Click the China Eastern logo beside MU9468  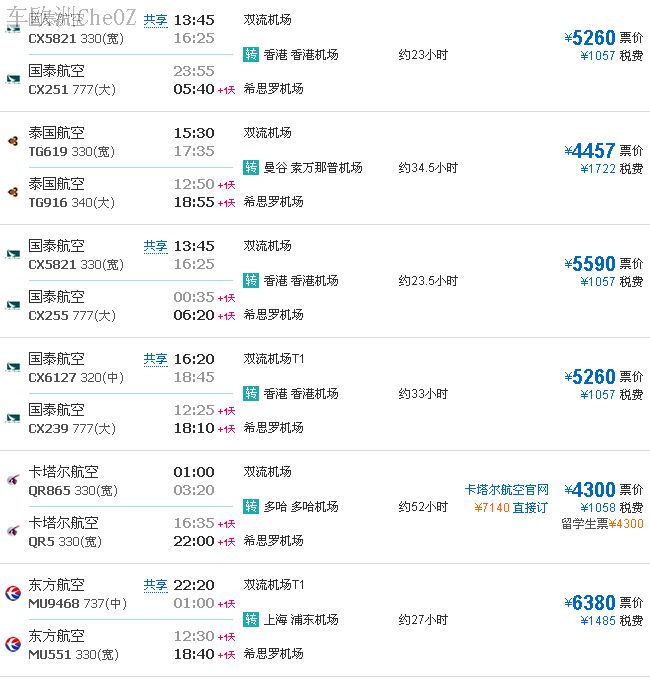click(x=13, y=593)
